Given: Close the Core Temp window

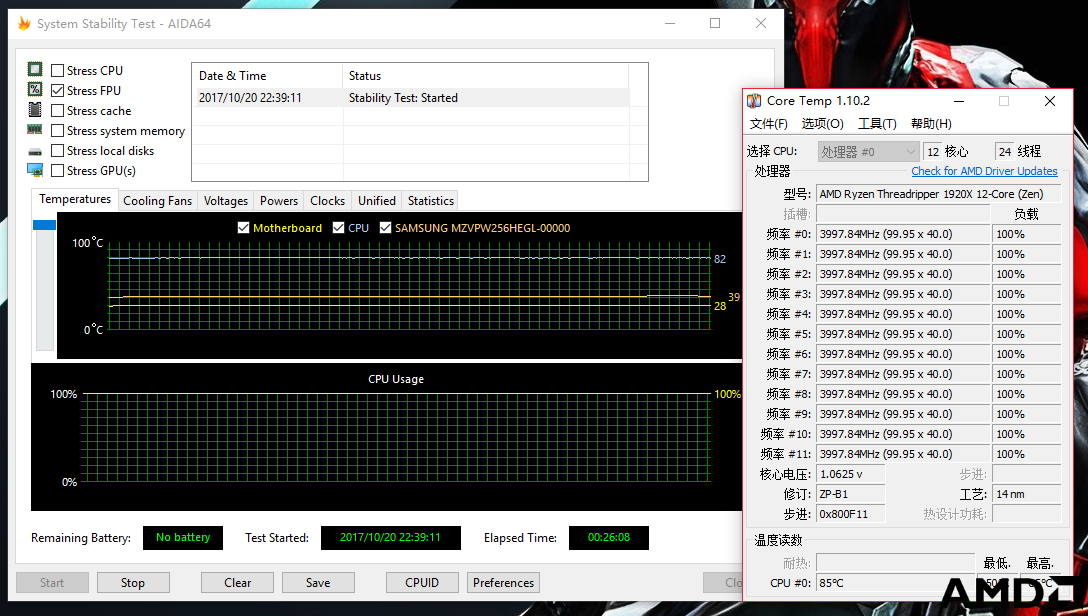Looking at the screenshot, I should [1050, 101].
